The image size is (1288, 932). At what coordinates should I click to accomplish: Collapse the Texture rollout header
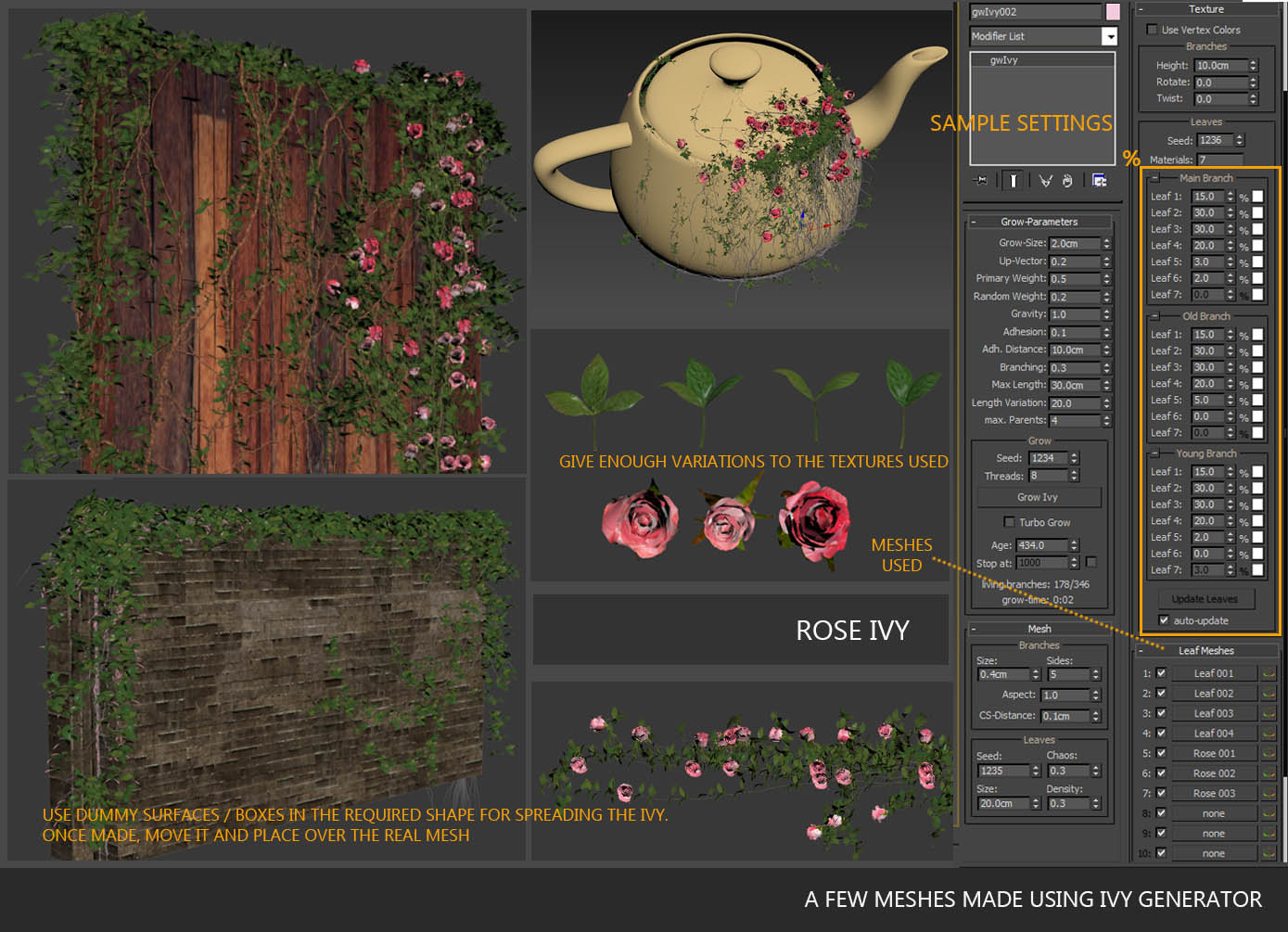coord(1205,9)
